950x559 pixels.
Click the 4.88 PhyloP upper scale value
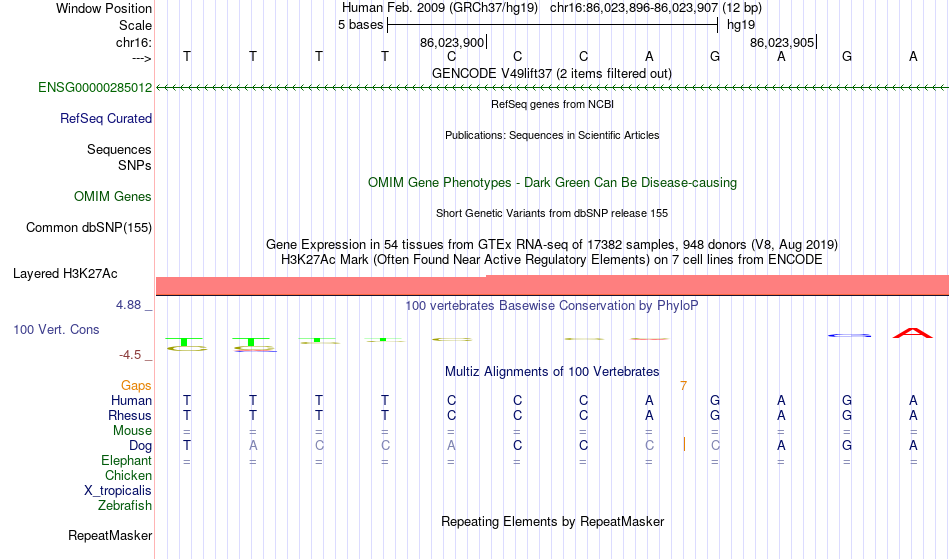[128, 305]
